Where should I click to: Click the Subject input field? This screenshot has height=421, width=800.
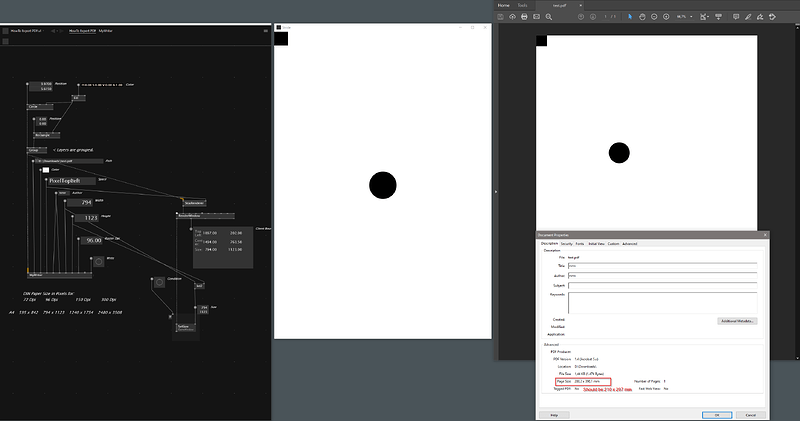pos(663,285)
